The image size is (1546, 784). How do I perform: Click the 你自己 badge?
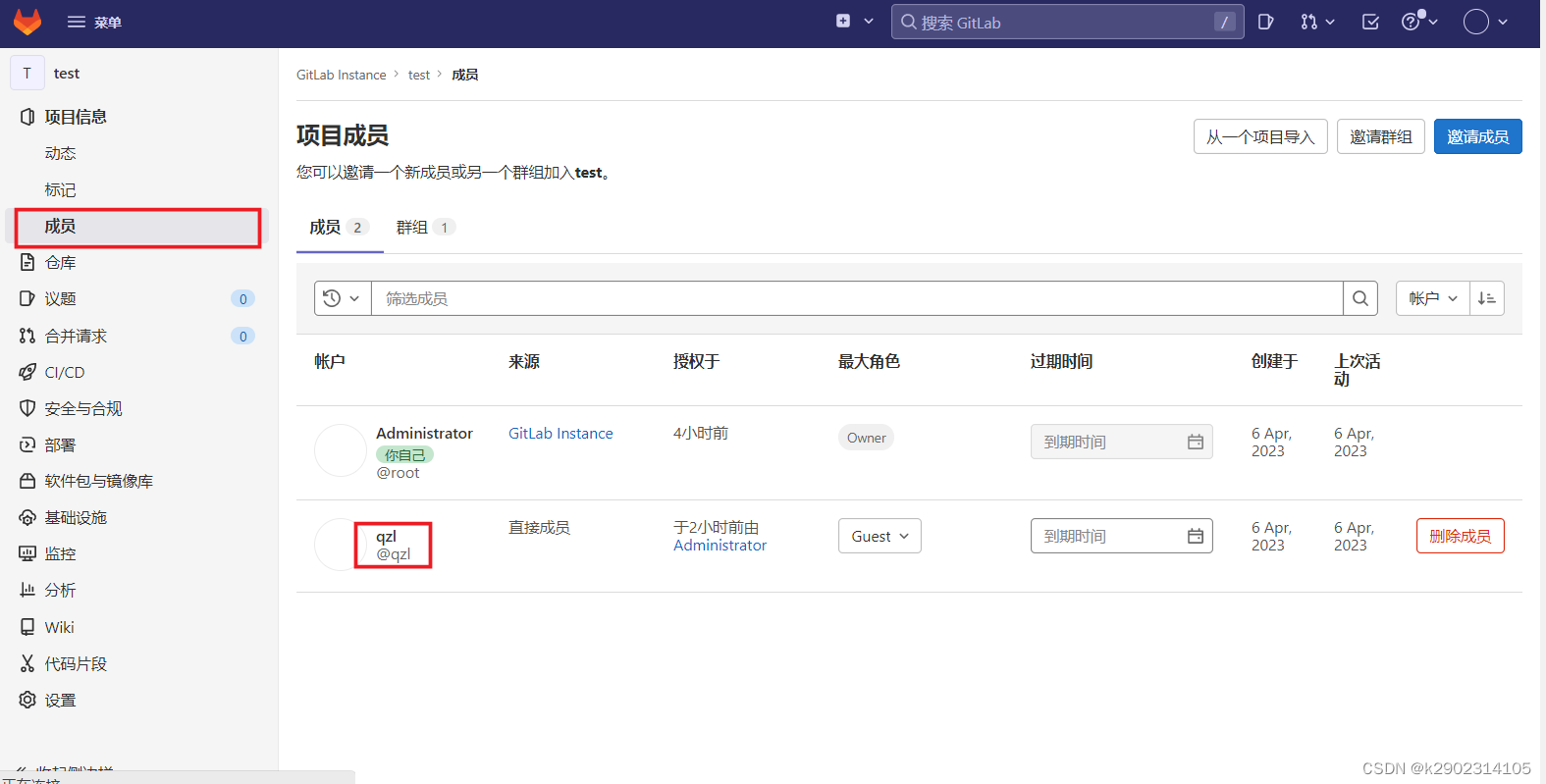(404, 455)
